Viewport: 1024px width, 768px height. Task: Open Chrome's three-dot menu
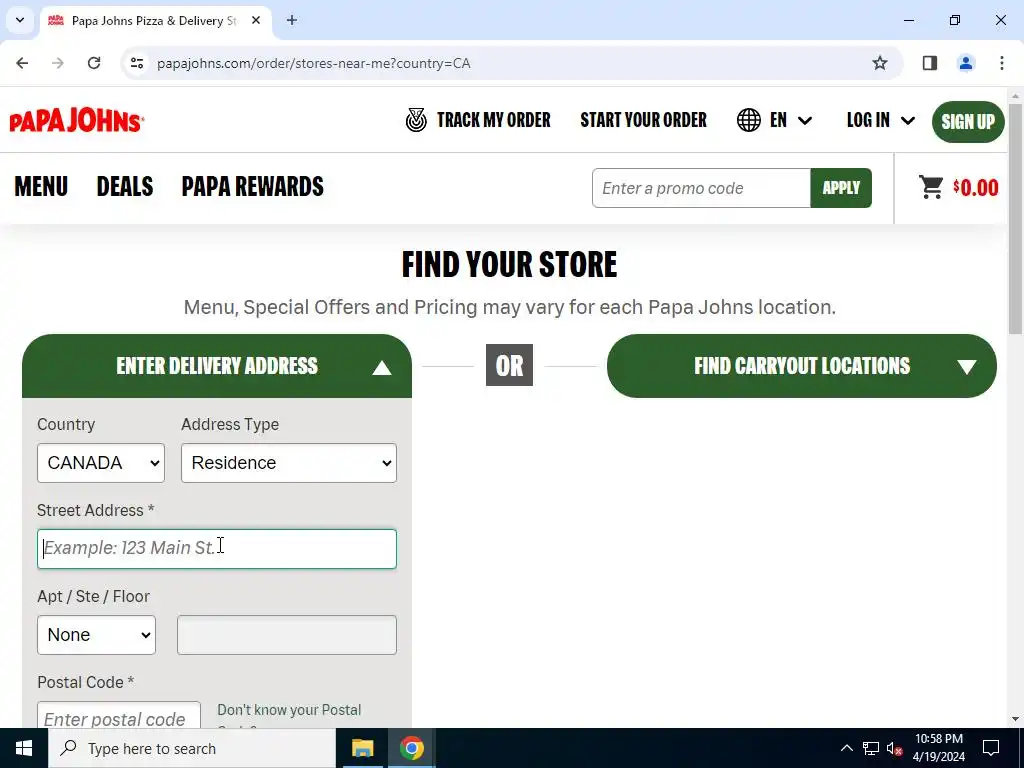point(1002,63)
